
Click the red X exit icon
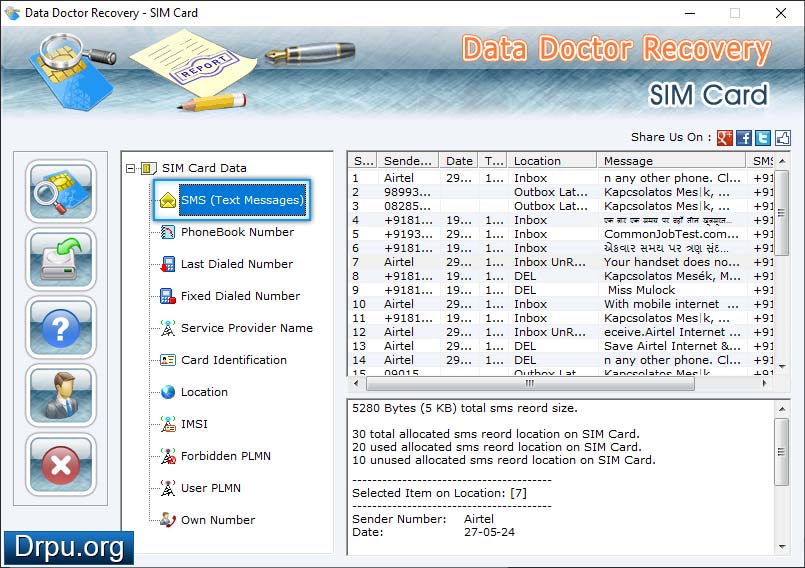click(61, 464)
